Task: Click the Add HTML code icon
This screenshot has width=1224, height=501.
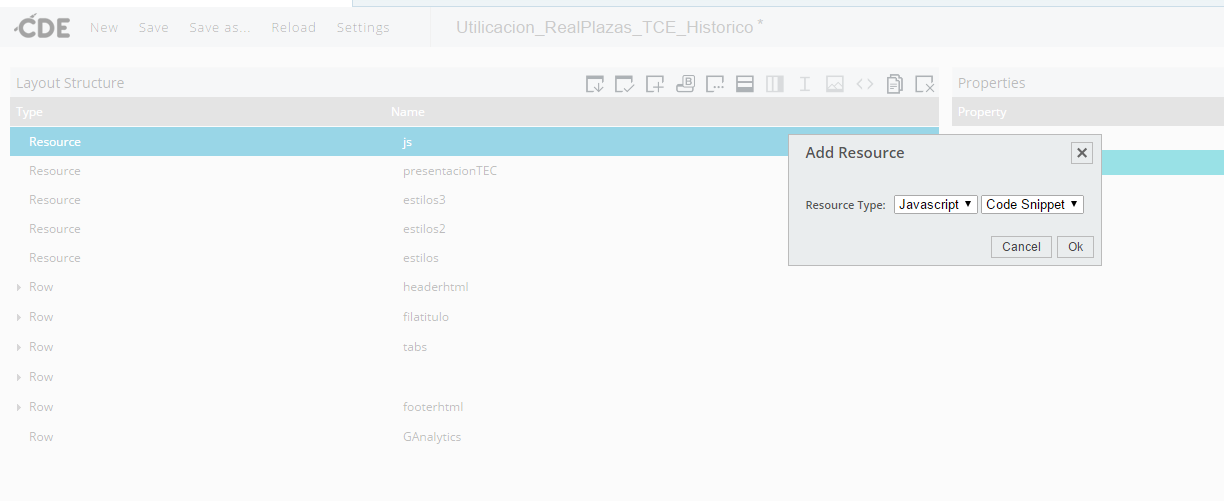Action: [865, 84]
